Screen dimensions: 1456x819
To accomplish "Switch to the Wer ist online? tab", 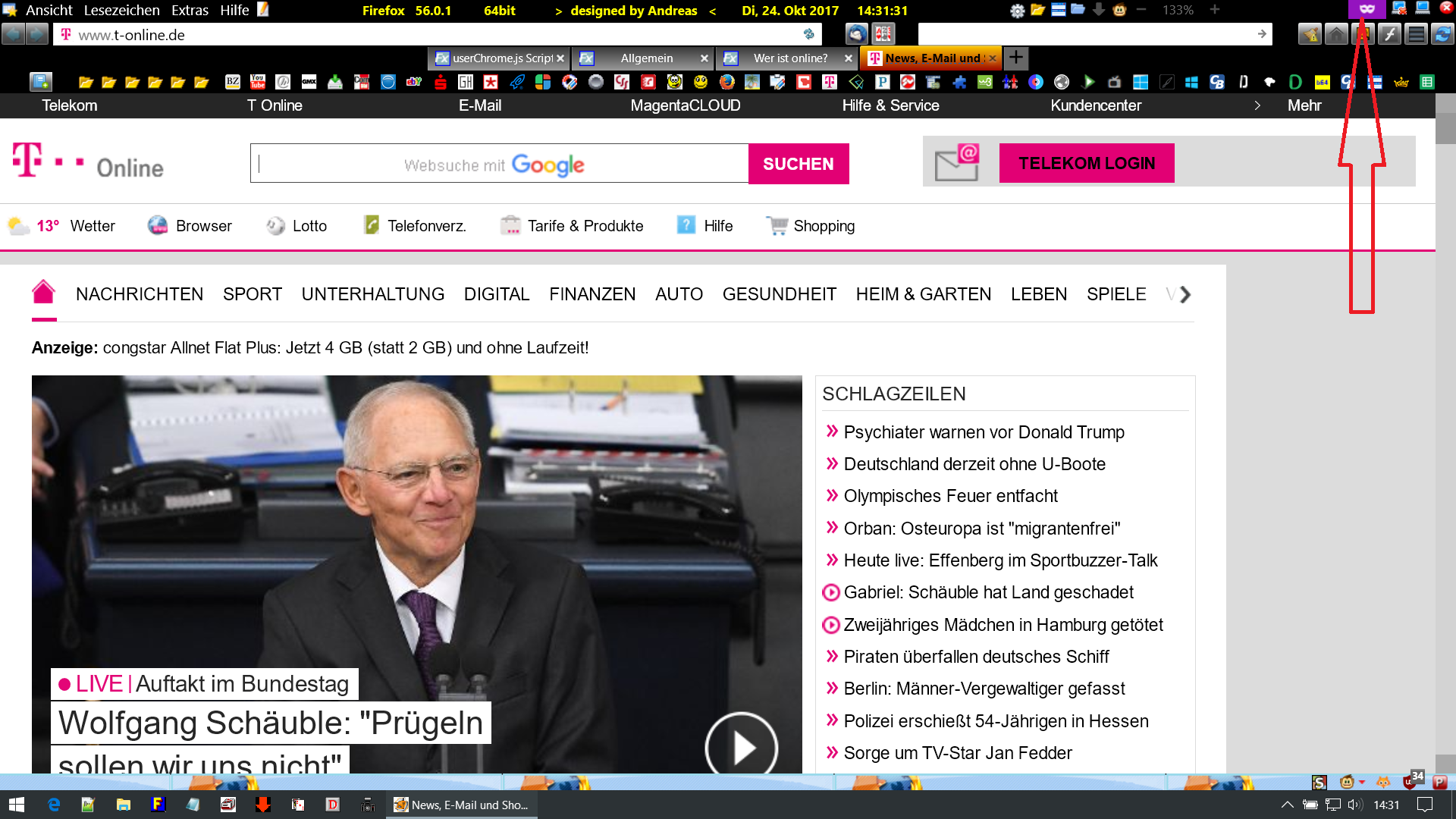I will pos(789,58).
